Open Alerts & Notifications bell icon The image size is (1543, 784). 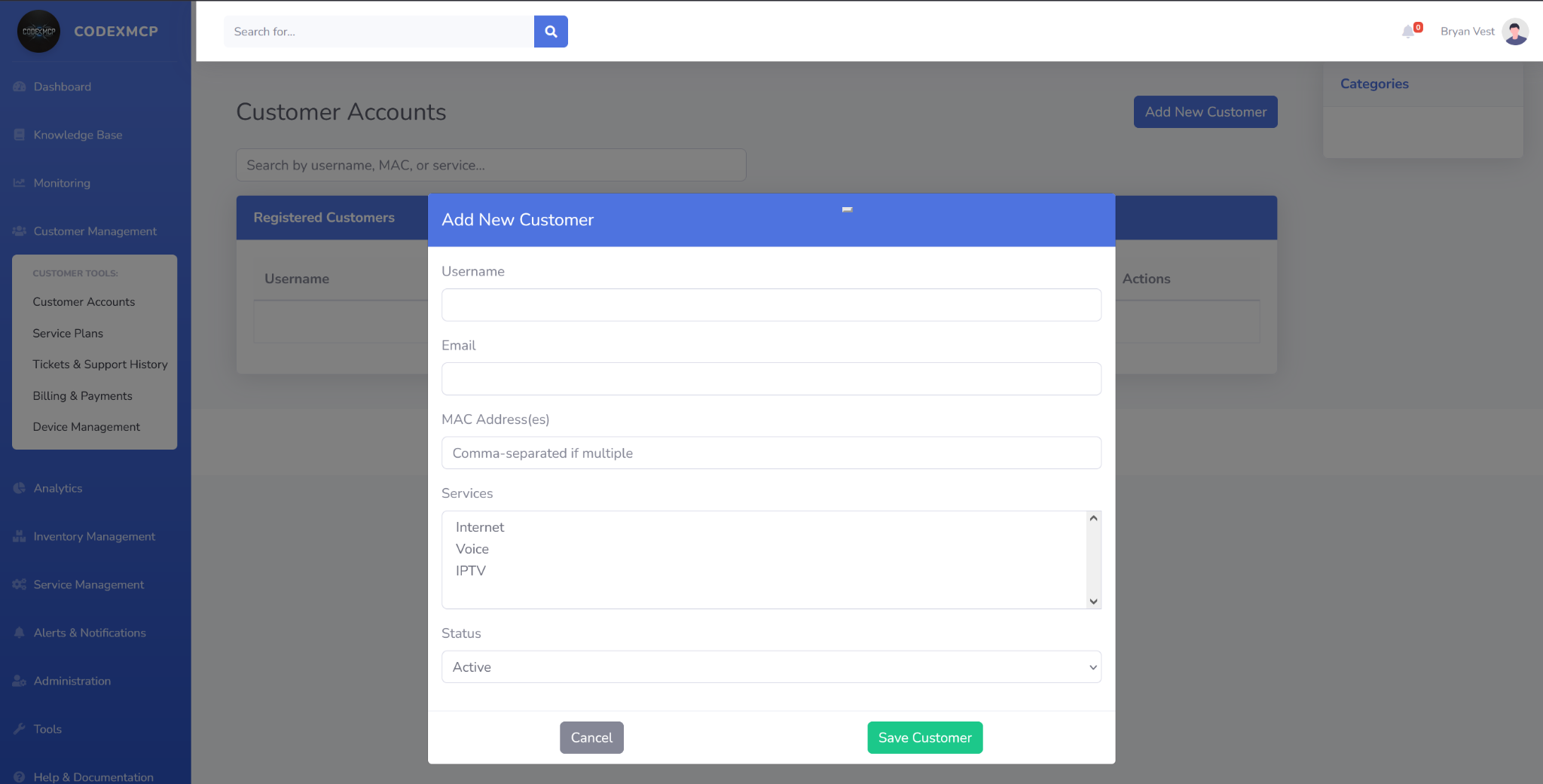(19, 633)
